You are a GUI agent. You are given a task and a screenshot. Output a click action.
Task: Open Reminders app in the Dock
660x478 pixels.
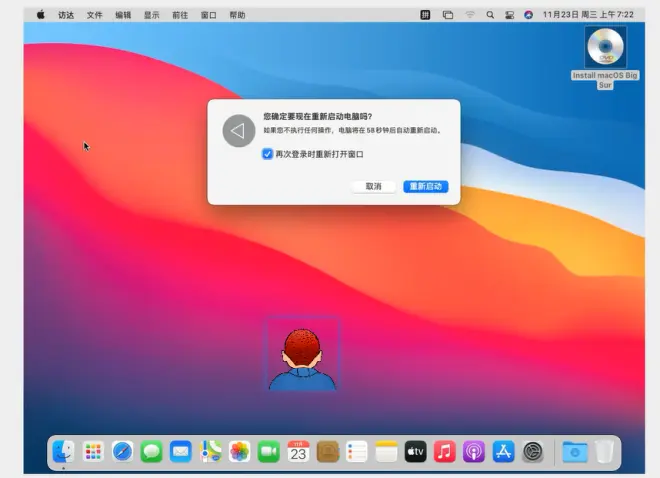[357, 452]
